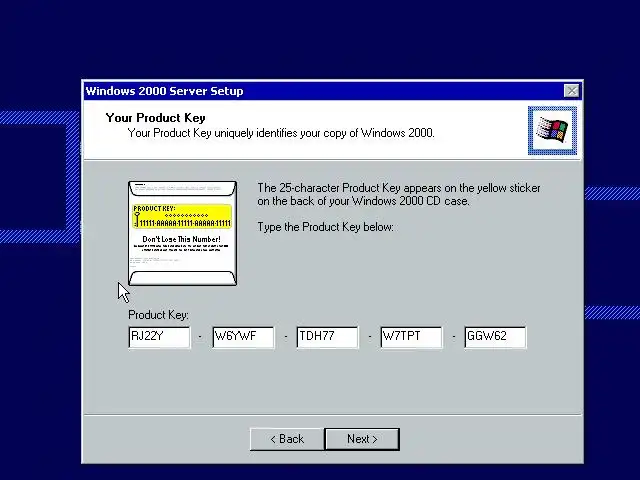Select the first product key field RJ22Y
Image resolution: width=640 pixels, height=480 pixels.
(x=159, y=337)
